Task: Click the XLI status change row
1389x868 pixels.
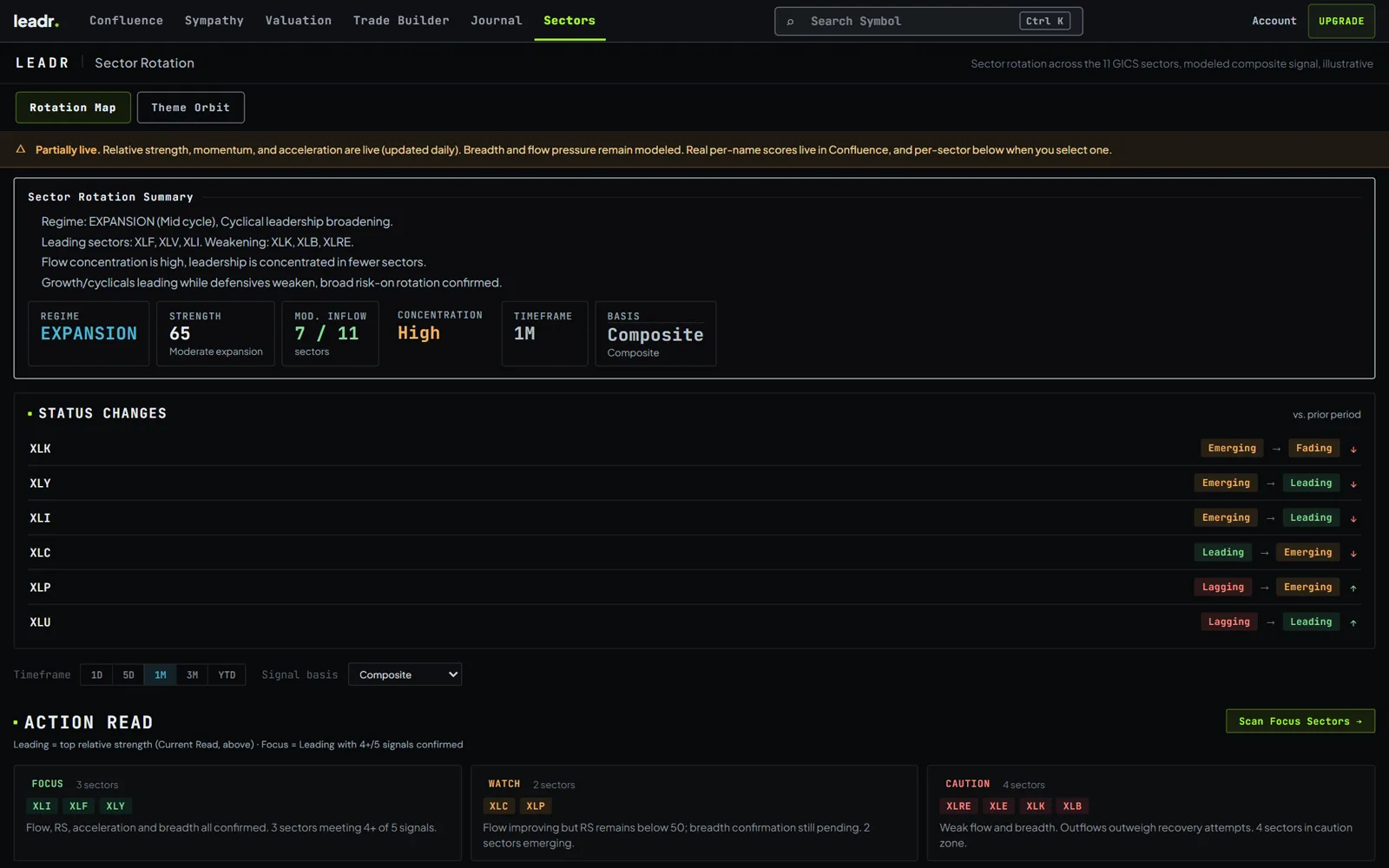Action: [x=694, y=518]
